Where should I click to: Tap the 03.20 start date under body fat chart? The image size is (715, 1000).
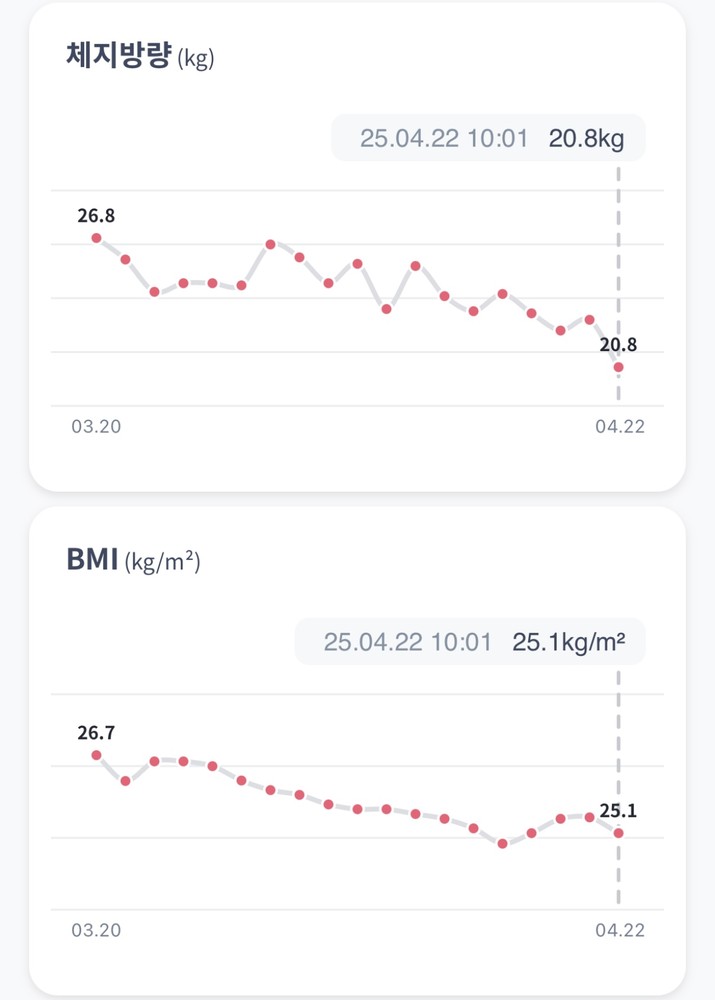[96, 427]
